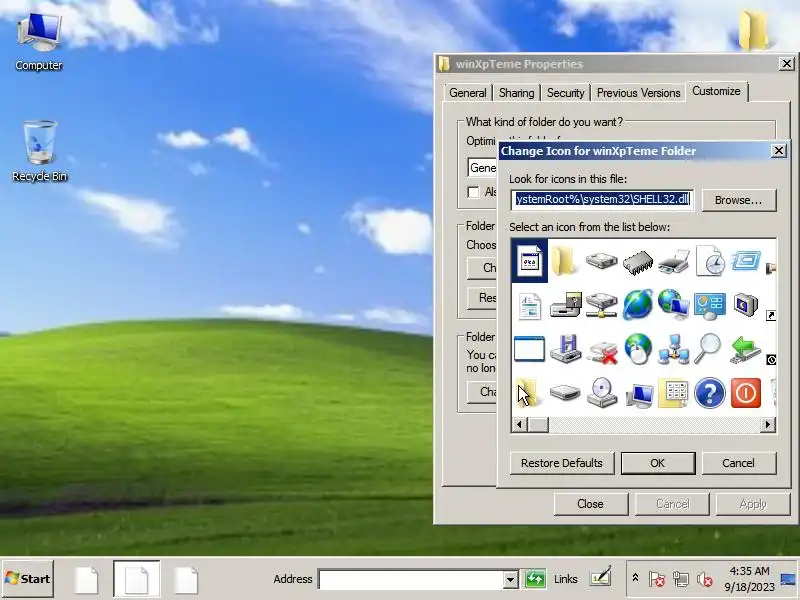The image size is (800, 600).
Task: Click the icon list left scroll arrow
Action: coord(519,424)
